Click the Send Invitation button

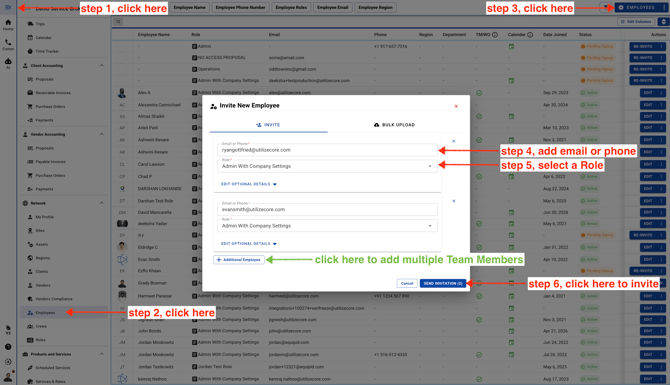click(443, 283)
